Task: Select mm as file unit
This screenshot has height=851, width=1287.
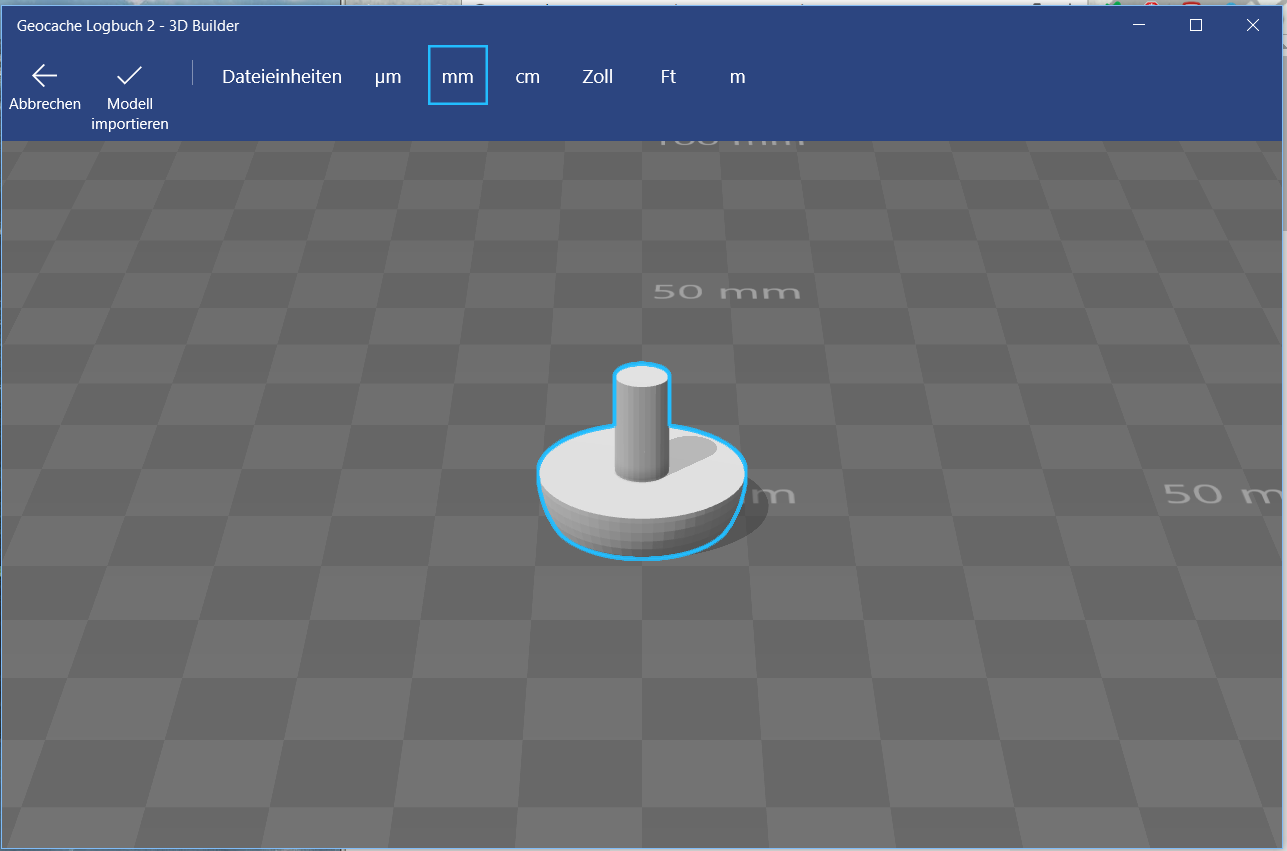Action: (x=458, y=76)
